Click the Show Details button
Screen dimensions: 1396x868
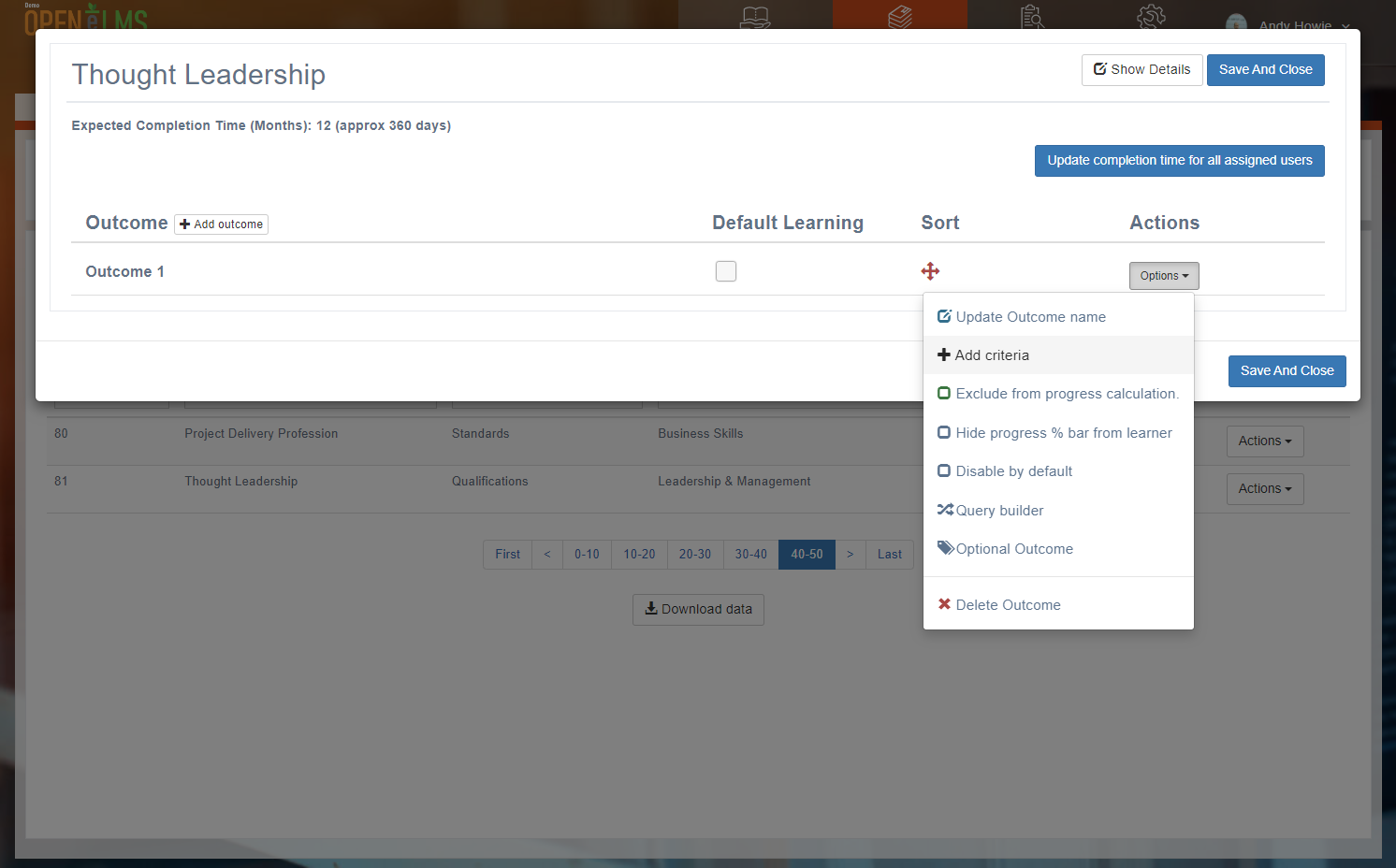1142,70
